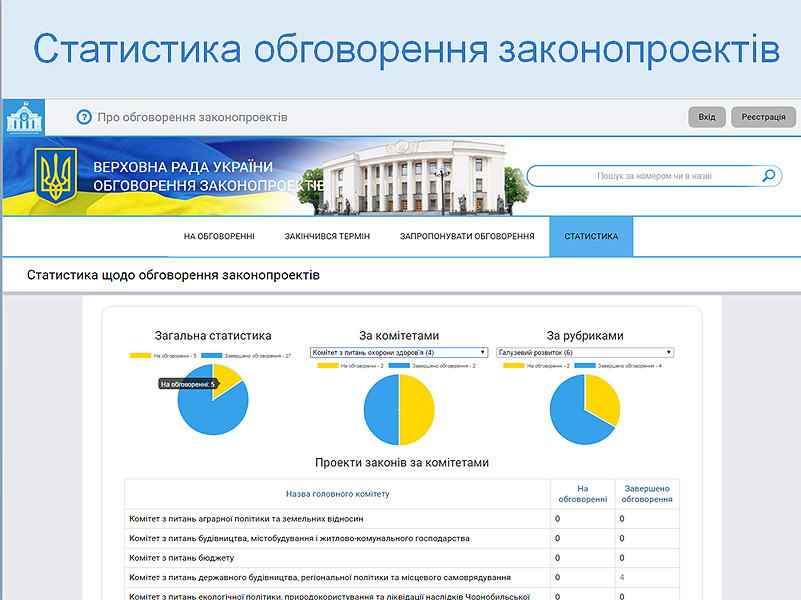Click the magnifier search icon
The height and width of the screenshot is (600, 801).
pyautogui.click(x=768, y=176)
